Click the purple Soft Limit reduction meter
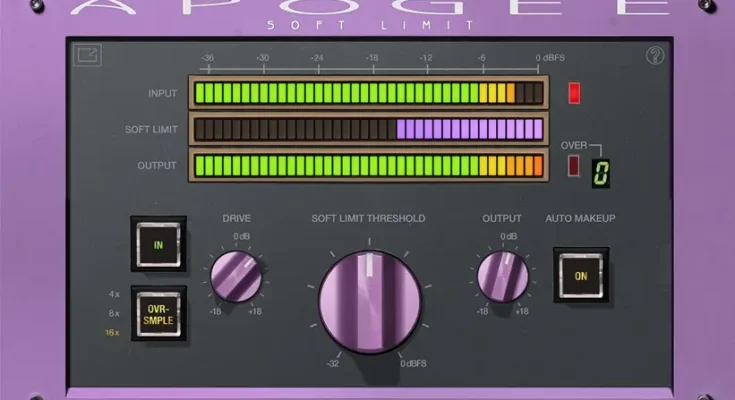The image size is (735, 400). pos(367,129)
